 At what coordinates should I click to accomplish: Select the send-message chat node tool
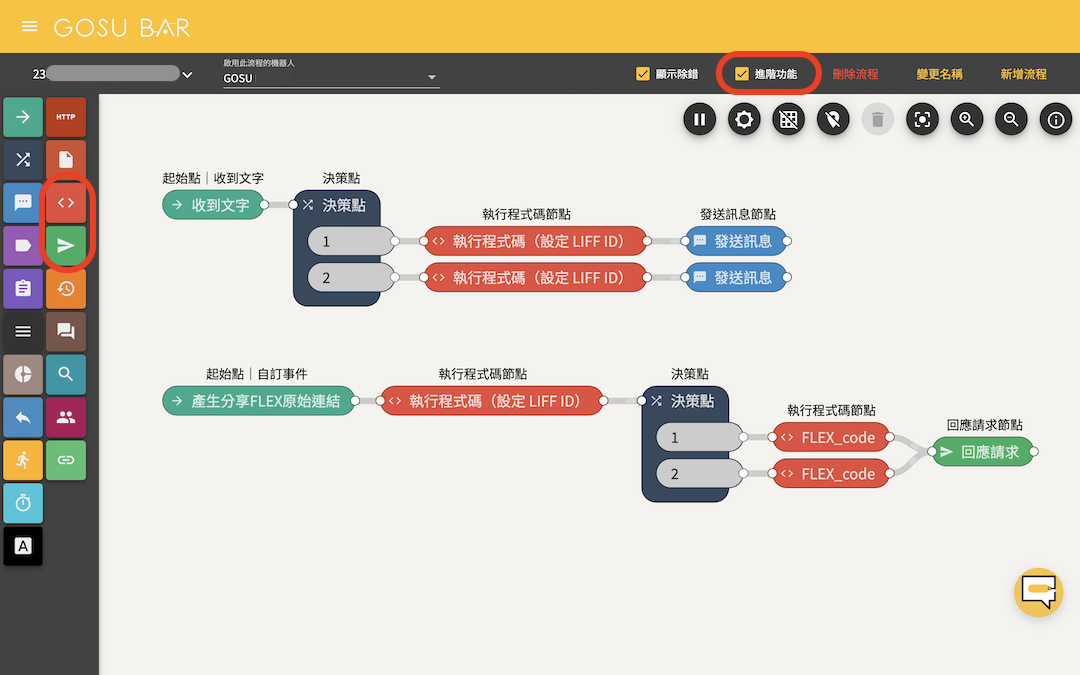pos(23,202)
